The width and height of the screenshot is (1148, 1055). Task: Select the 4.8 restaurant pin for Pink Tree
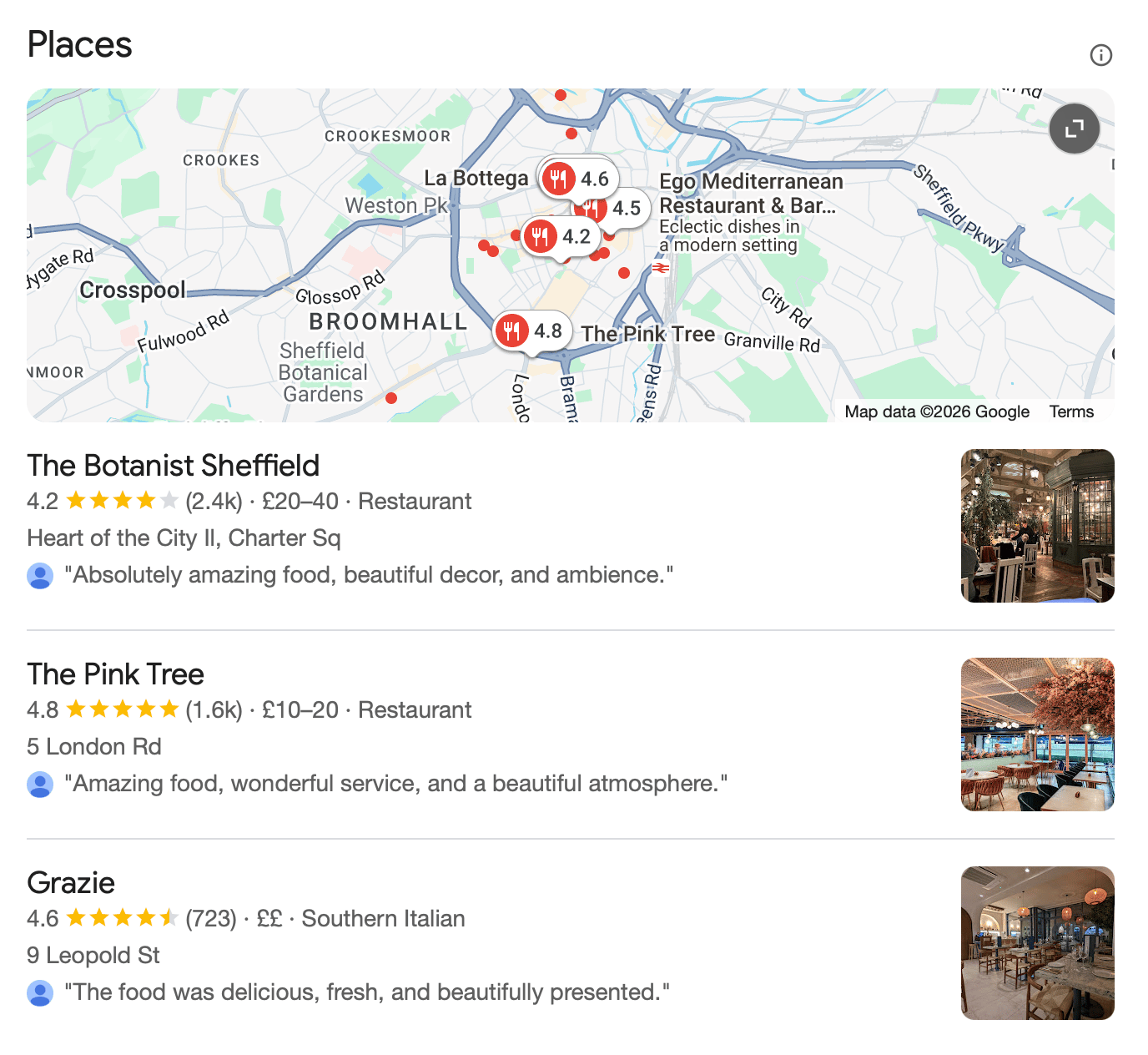(x=531, y=331)
